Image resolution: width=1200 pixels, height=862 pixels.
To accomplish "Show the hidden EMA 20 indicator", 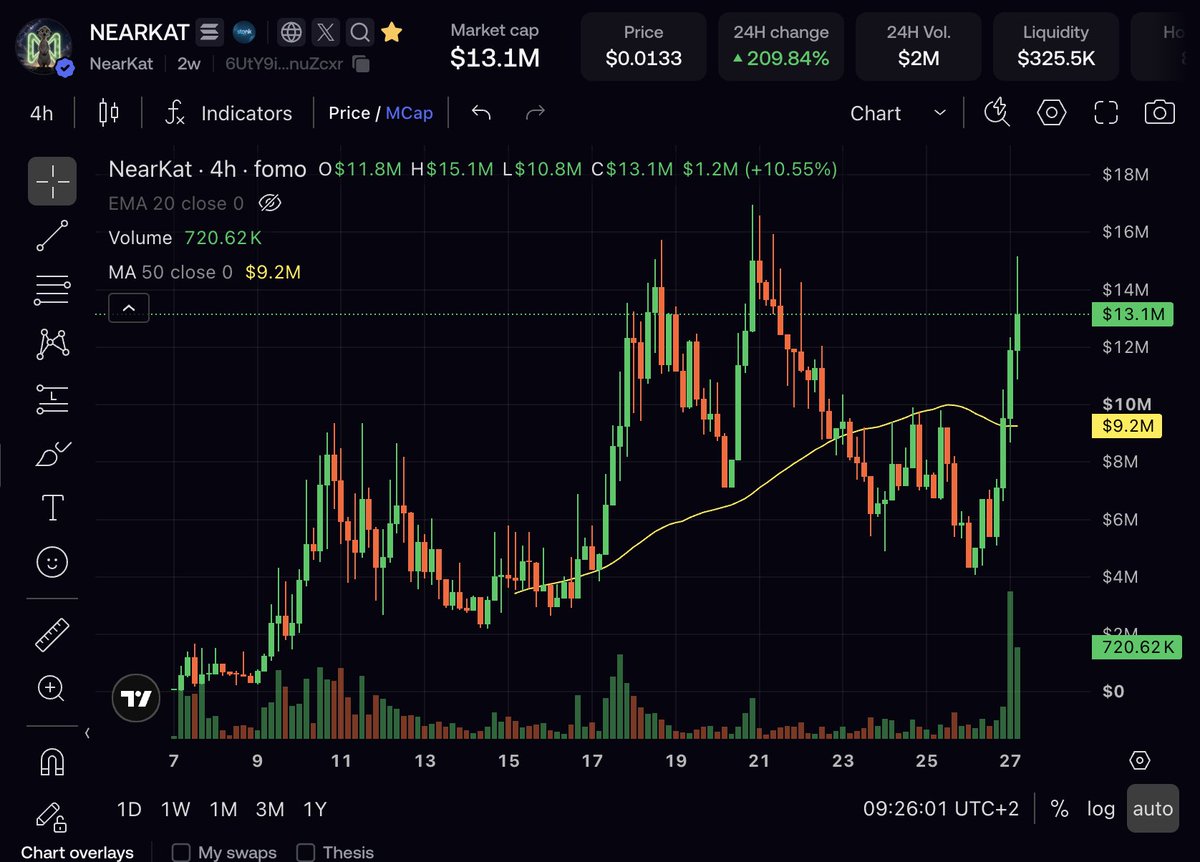I will click(x=269, y=204).
